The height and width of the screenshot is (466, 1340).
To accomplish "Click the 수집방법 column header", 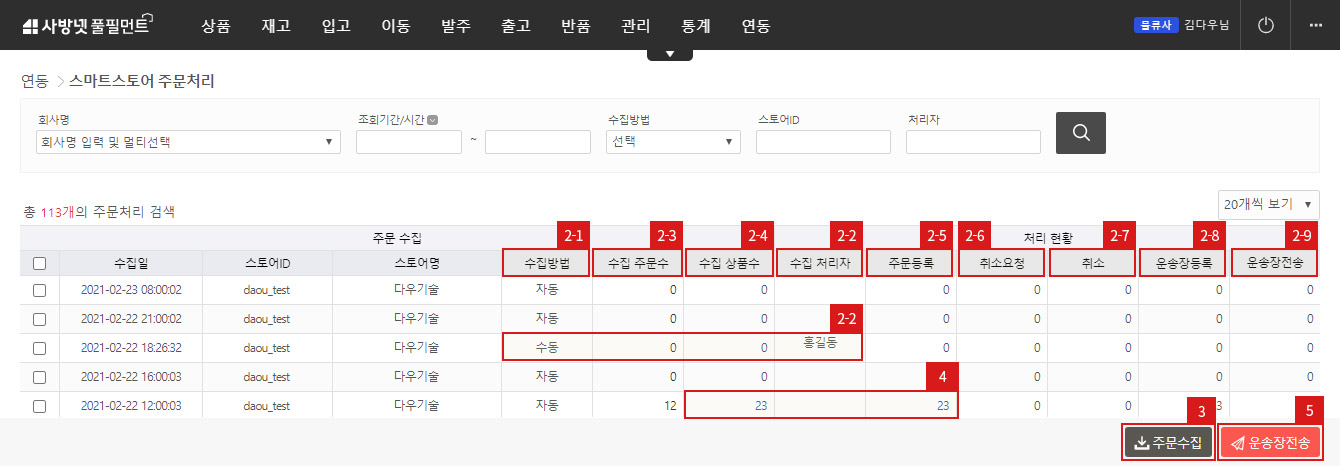I will tap(547, 264).
